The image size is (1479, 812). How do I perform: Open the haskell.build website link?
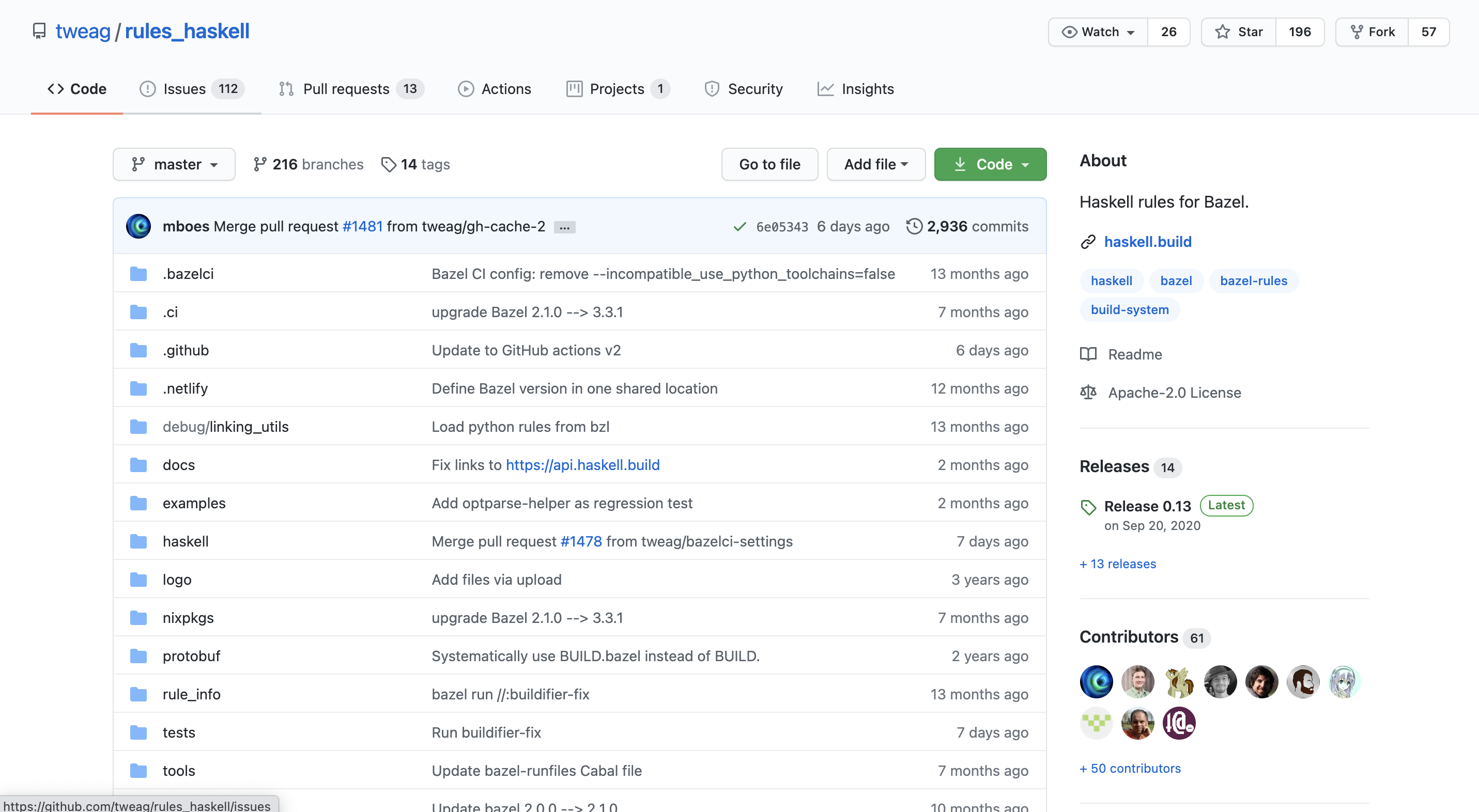click(1147, 242)
